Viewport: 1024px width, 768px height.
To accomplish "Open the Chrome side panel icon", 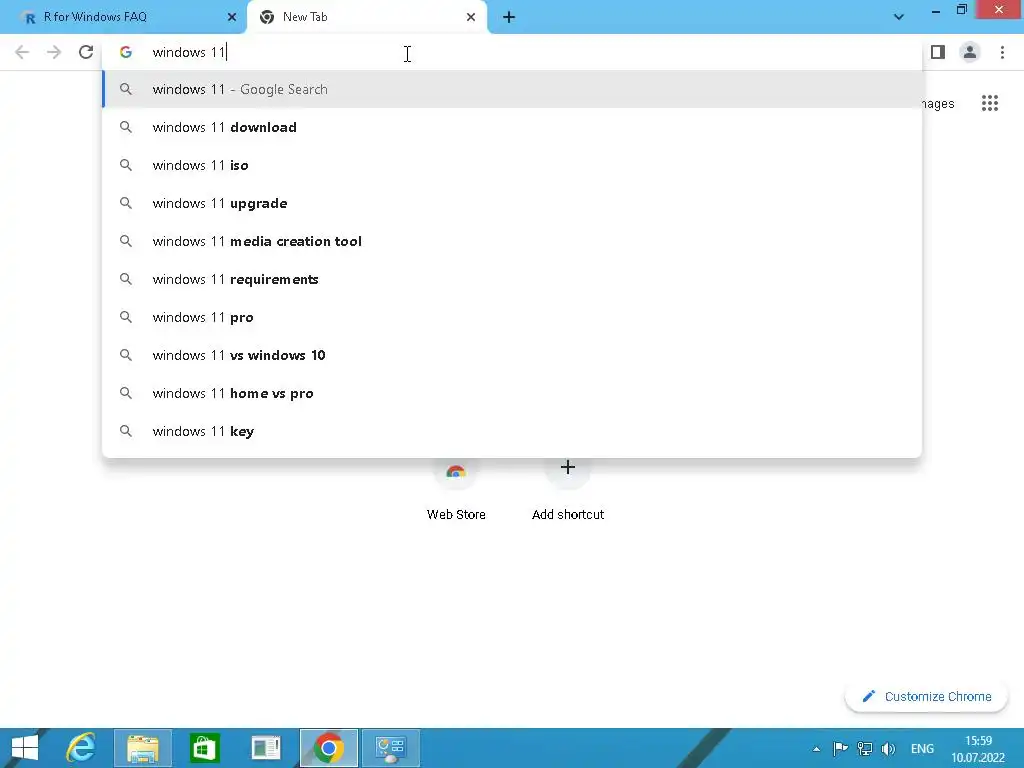I will 938,52.
